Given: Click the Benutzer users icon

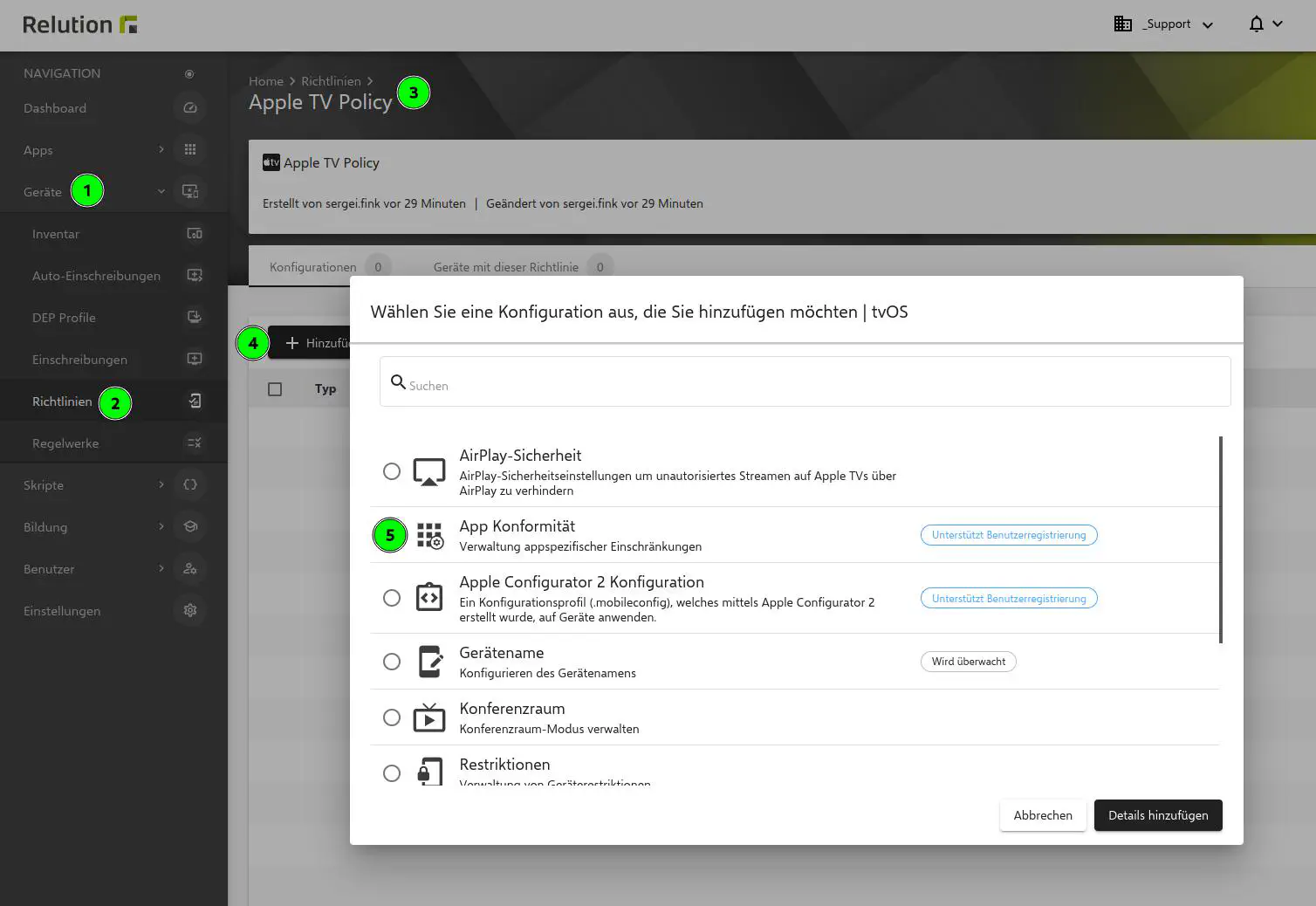Looking at the screenshot, I should pos(189,568).
